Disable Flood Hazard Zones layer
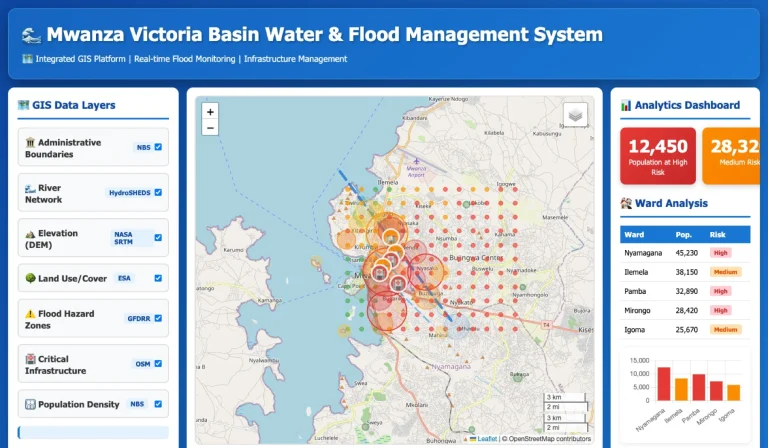The height and width of the screenshot is (448, 768). point(158,318)
